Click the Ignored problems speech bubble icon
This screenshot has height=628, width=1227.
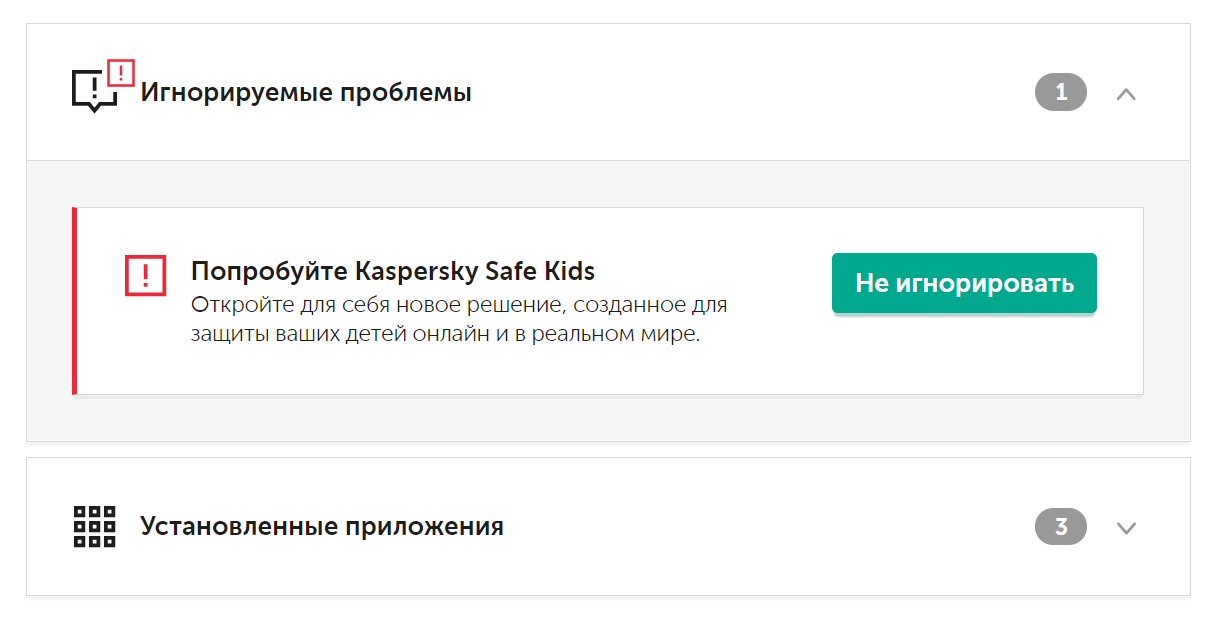[92, 92]
